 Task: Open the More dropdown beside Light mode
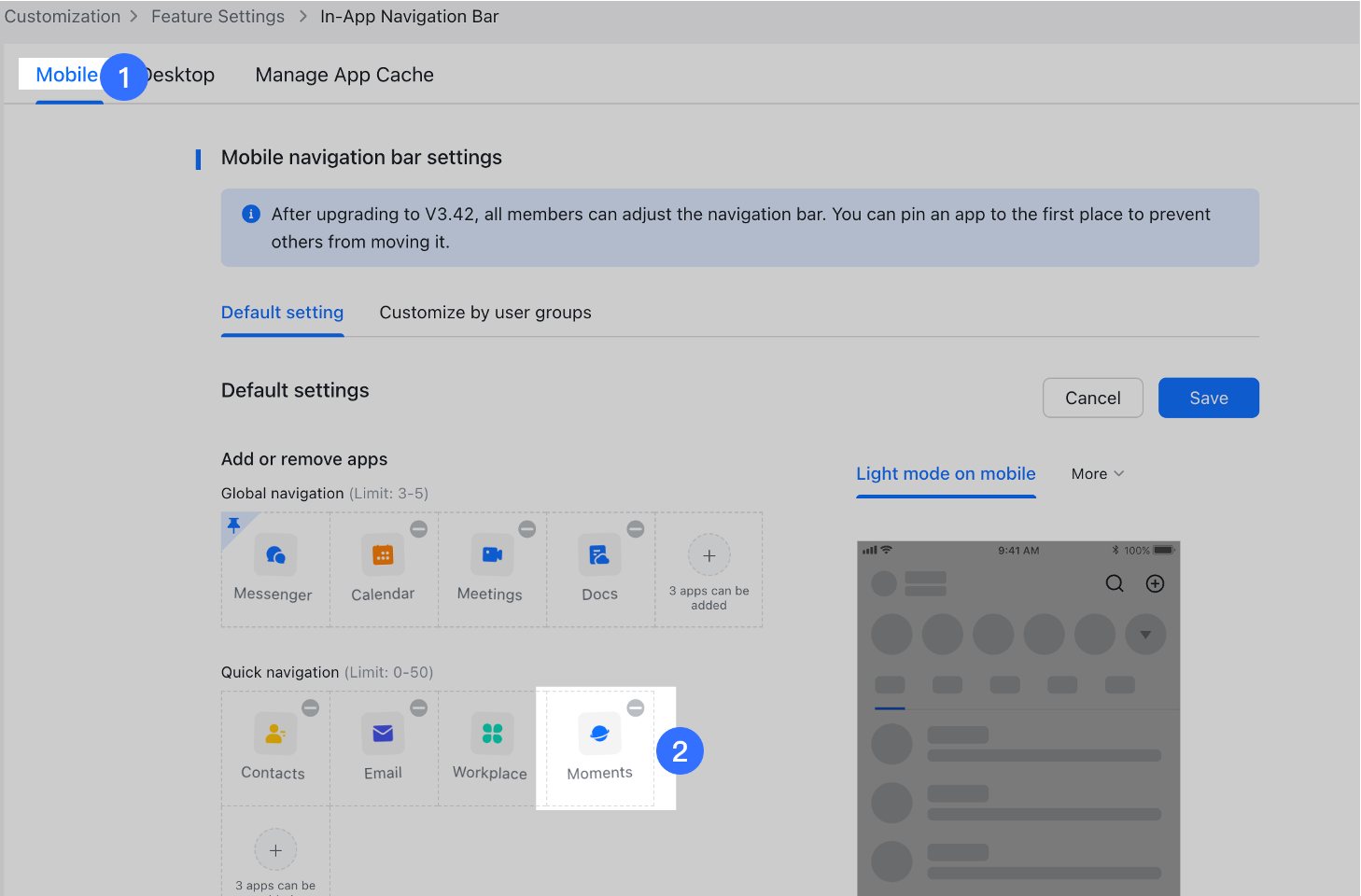[1097, 473]
